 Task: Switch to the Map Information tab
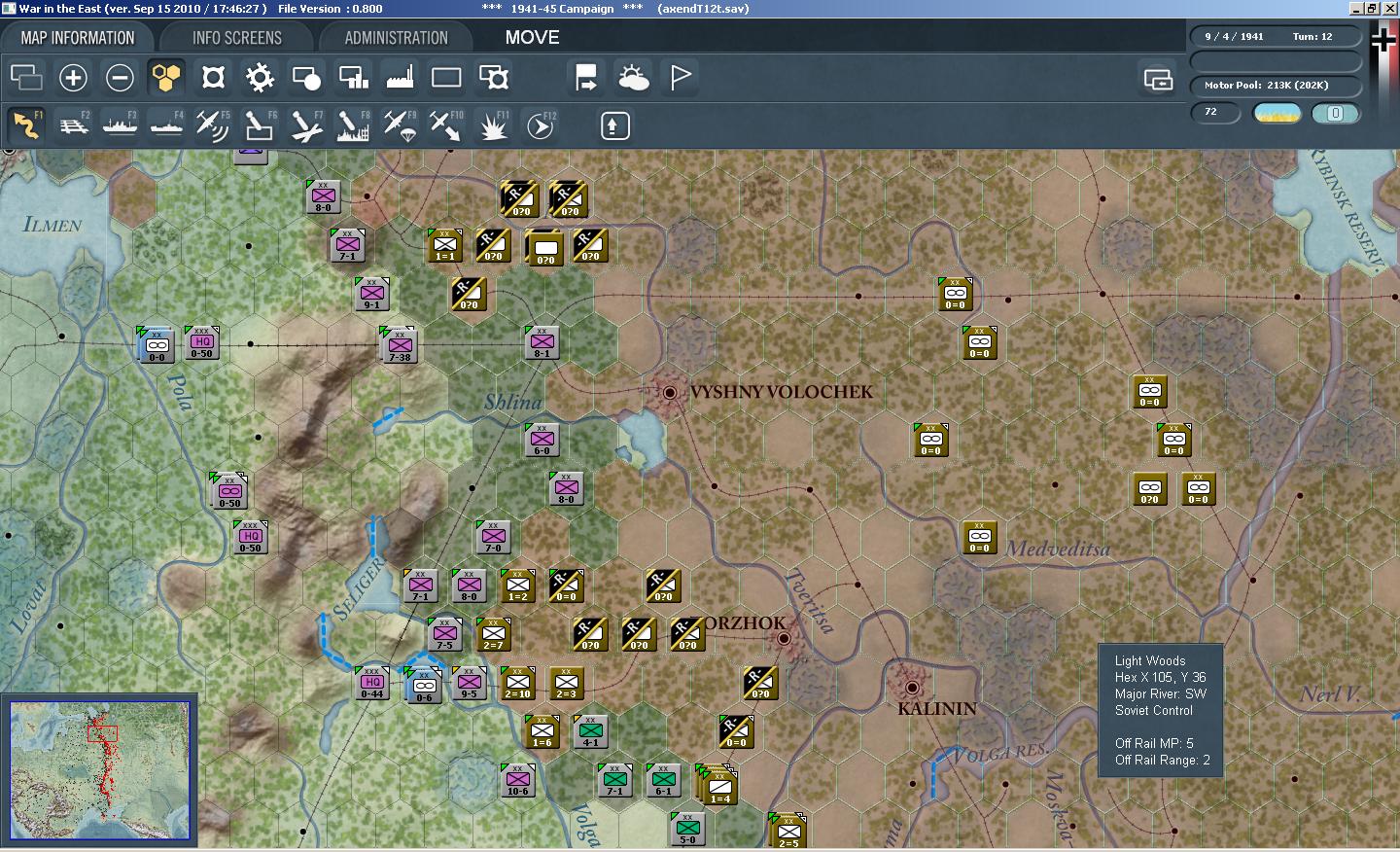(78, 38)
